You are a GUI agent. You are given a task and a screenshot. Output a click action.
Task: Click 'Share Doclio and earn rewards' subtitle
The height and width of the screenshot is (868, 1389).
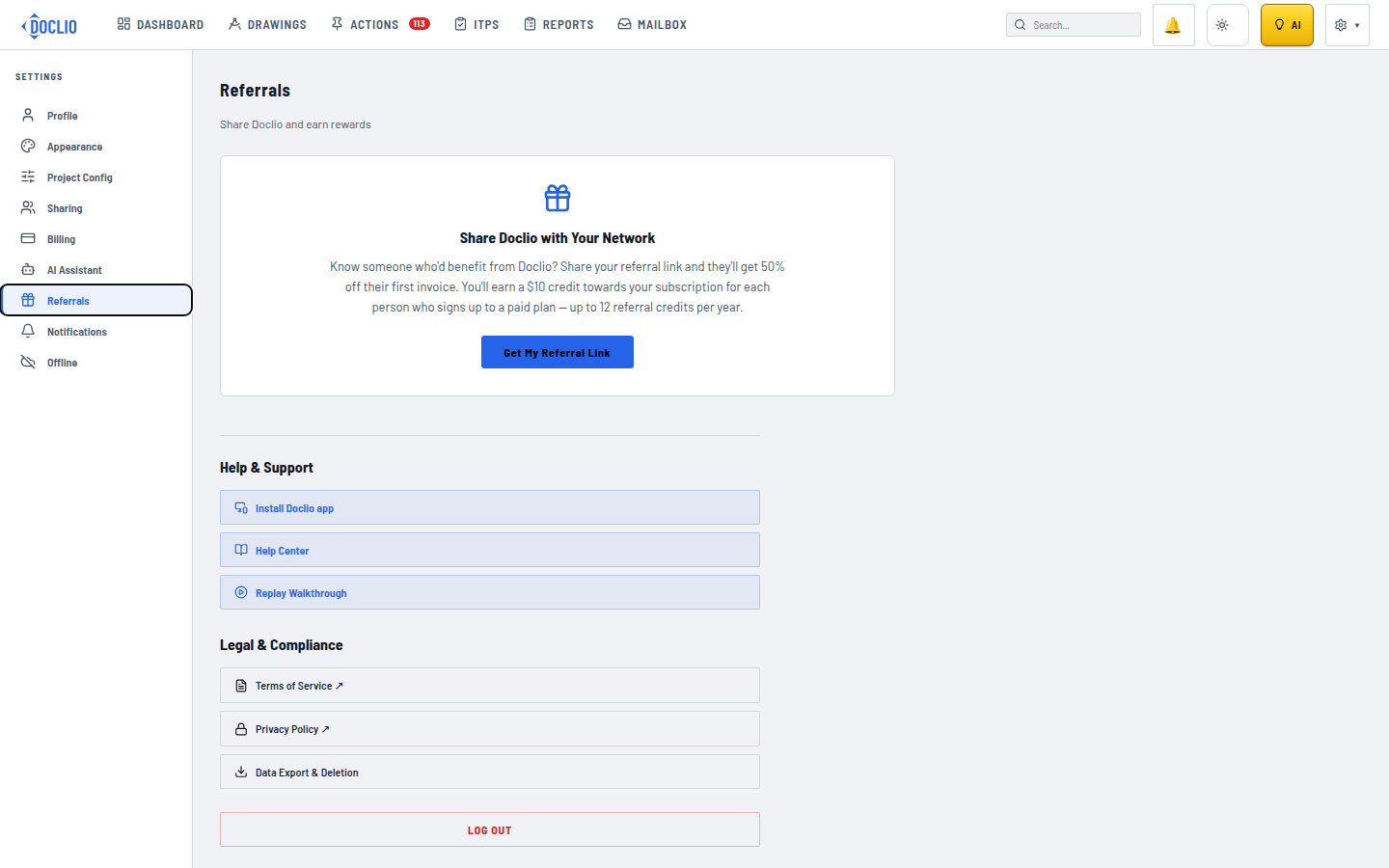click(295, 124)
